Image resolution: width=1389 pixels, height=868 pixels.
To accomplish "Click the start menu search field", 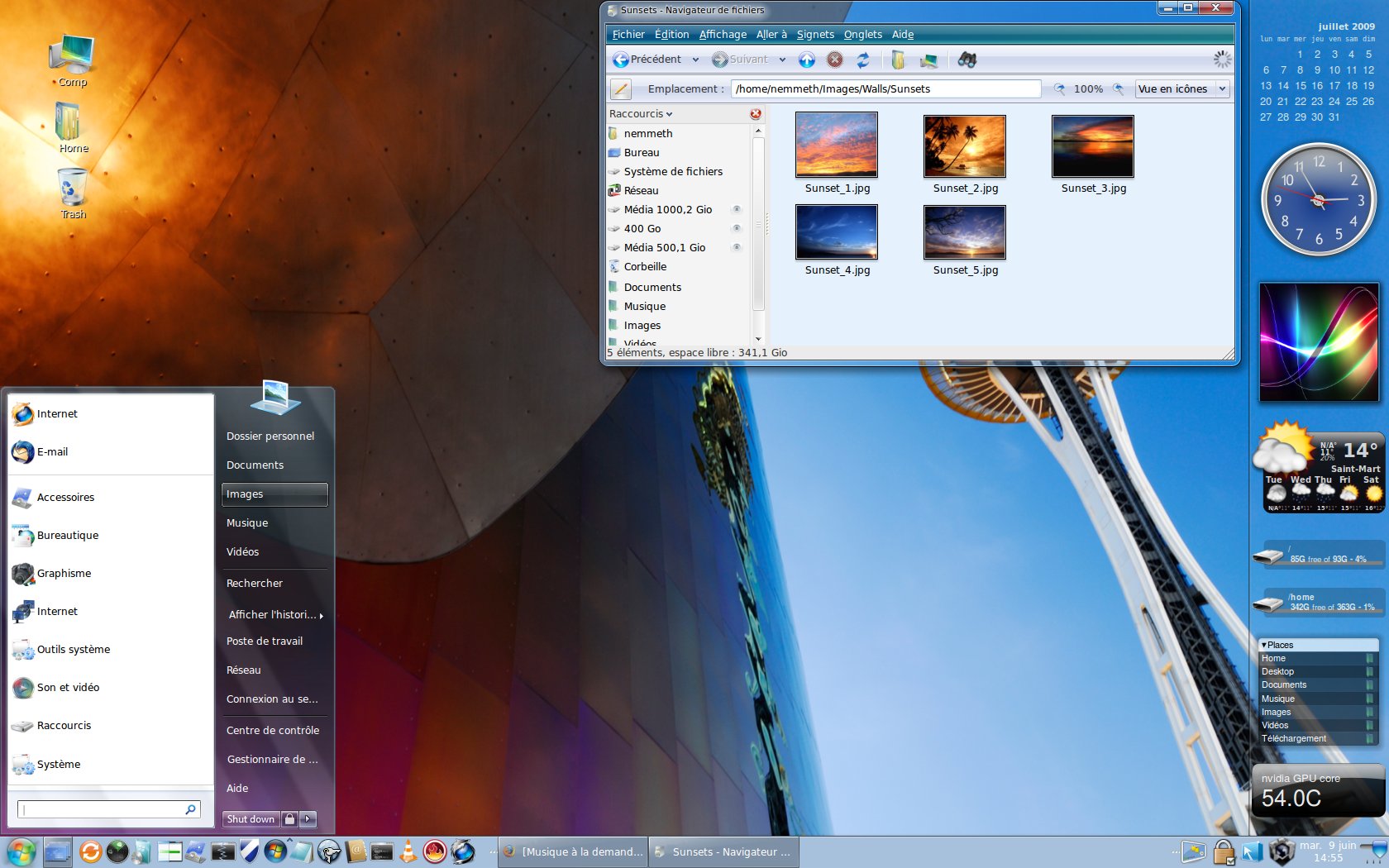I will [x=108, y=809].
